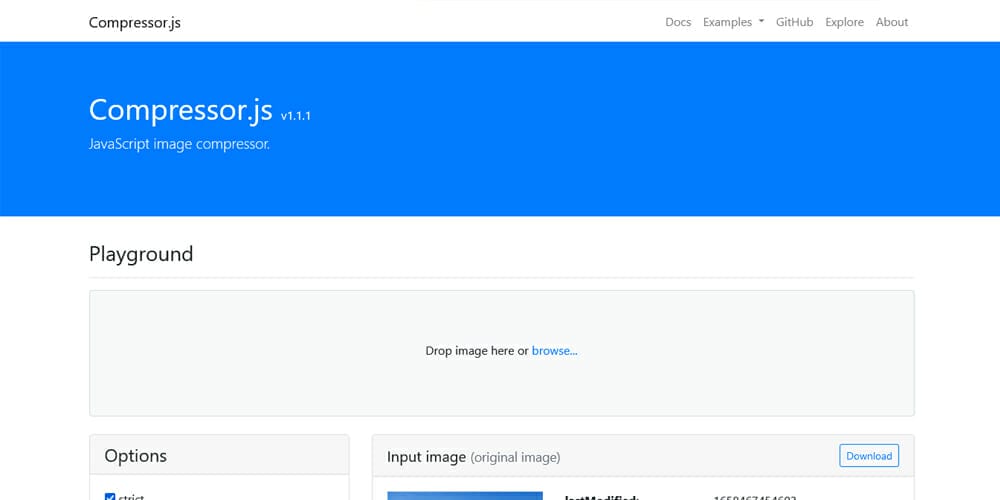This screenshot has width=1000, height=500.
Task: Click the input image thumbnail preview
Action: pyautogui.click(x=465, y=496)
